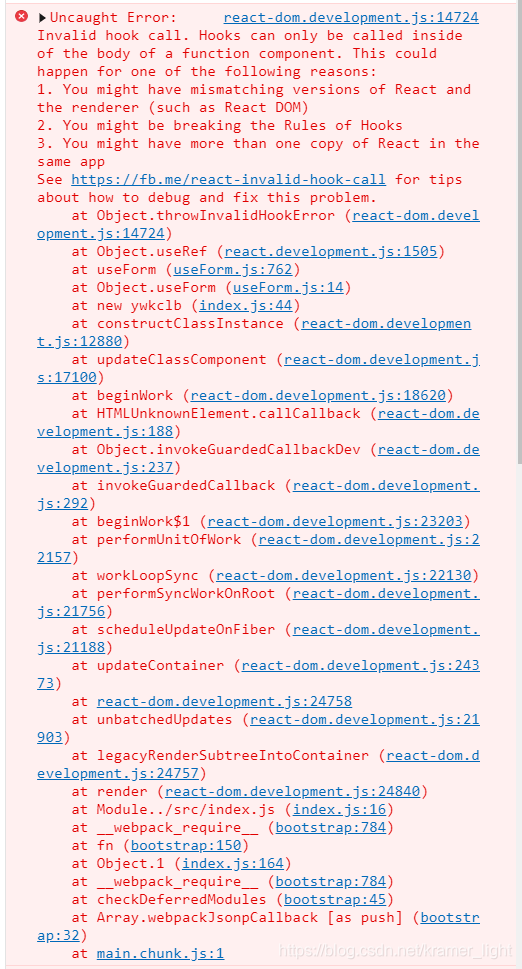Screen dimensions: 522x969
Task: Click the red error icon
Action: click(22, 17)
